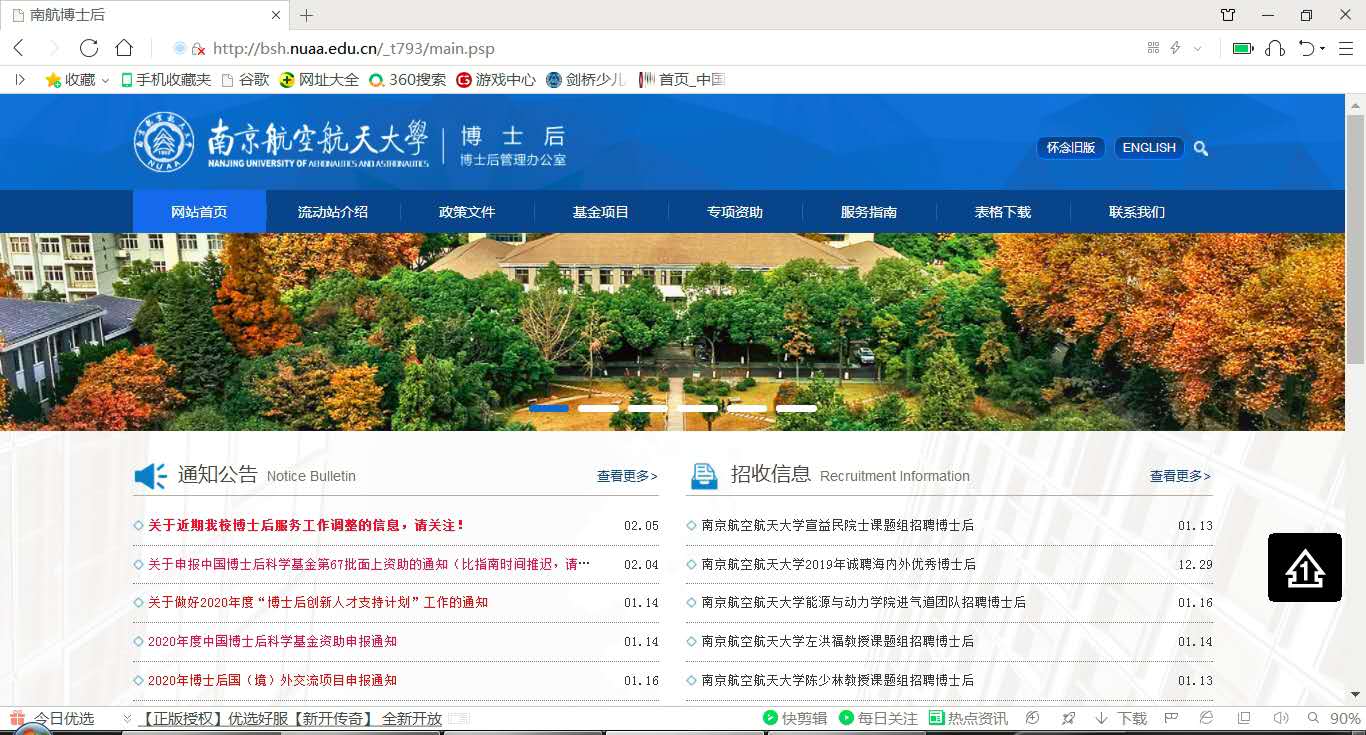Go to the browser home page icon
1366x735 pixels.
point(124,48)
